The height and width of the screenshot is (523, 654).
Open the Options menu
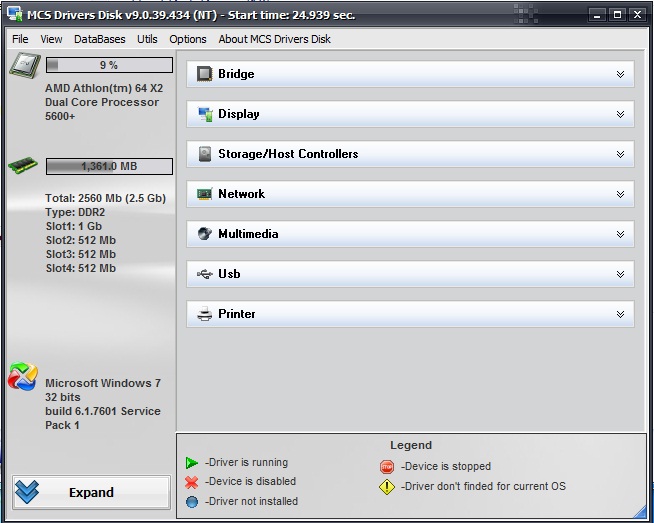click(188, 39)
